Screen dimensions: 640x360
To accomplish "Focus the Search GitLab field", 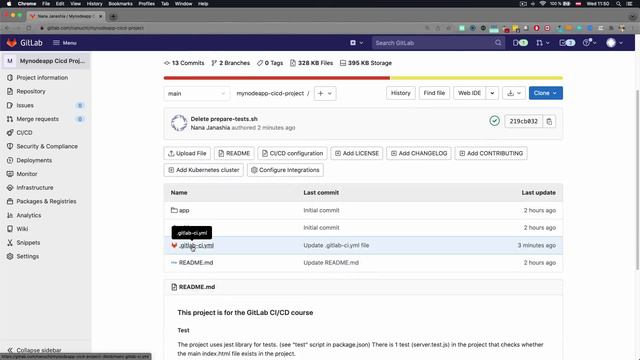I will tap(438, 43).
